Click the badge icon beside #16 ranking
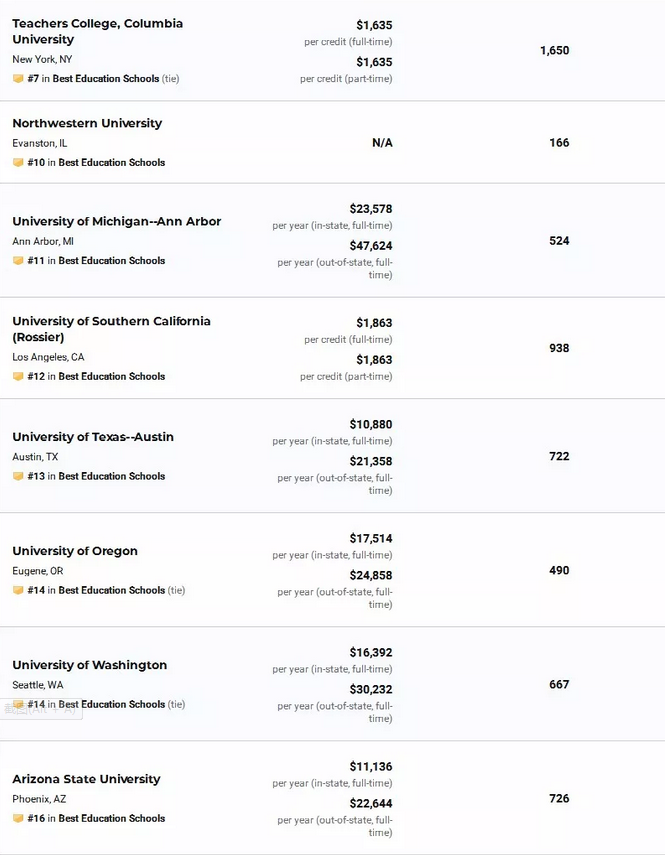Viewport: 666px width, 855px height. tap(18, 818)
